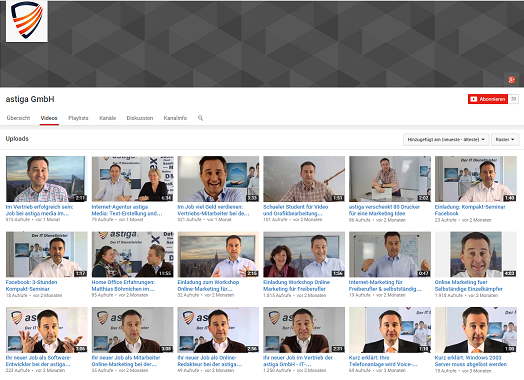Open the astiga GmbH channel name link

point(30,99)
